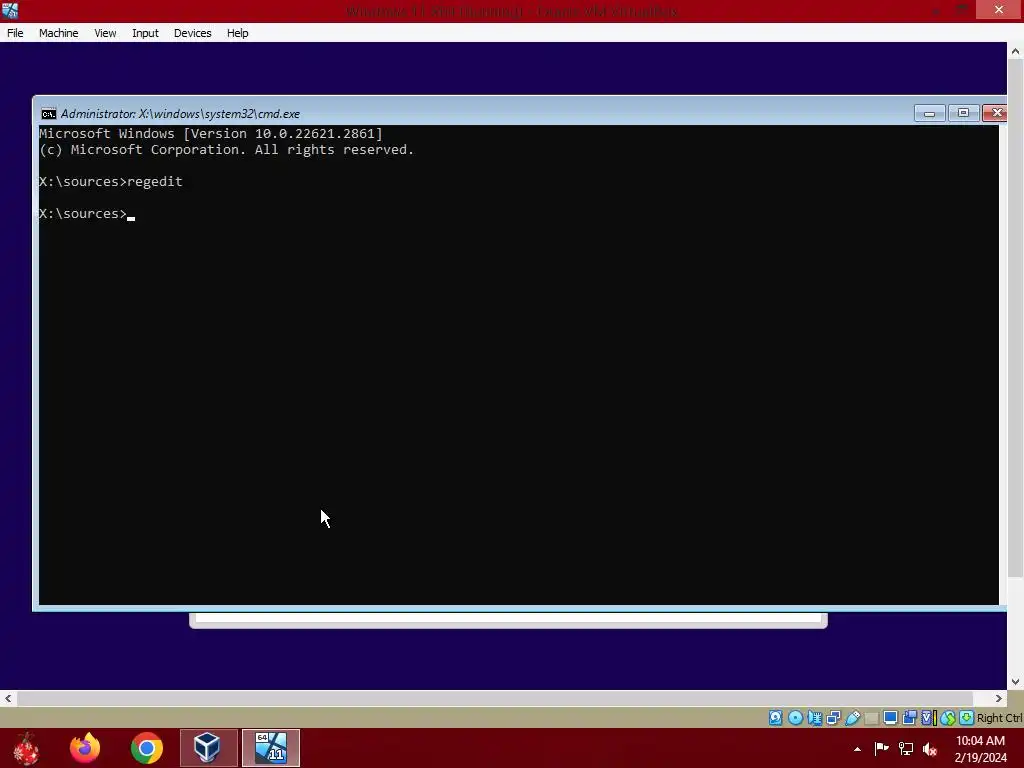The image size is (1024, 768).
Task: Click the recording status icon
Action: (x=909, y=718)
